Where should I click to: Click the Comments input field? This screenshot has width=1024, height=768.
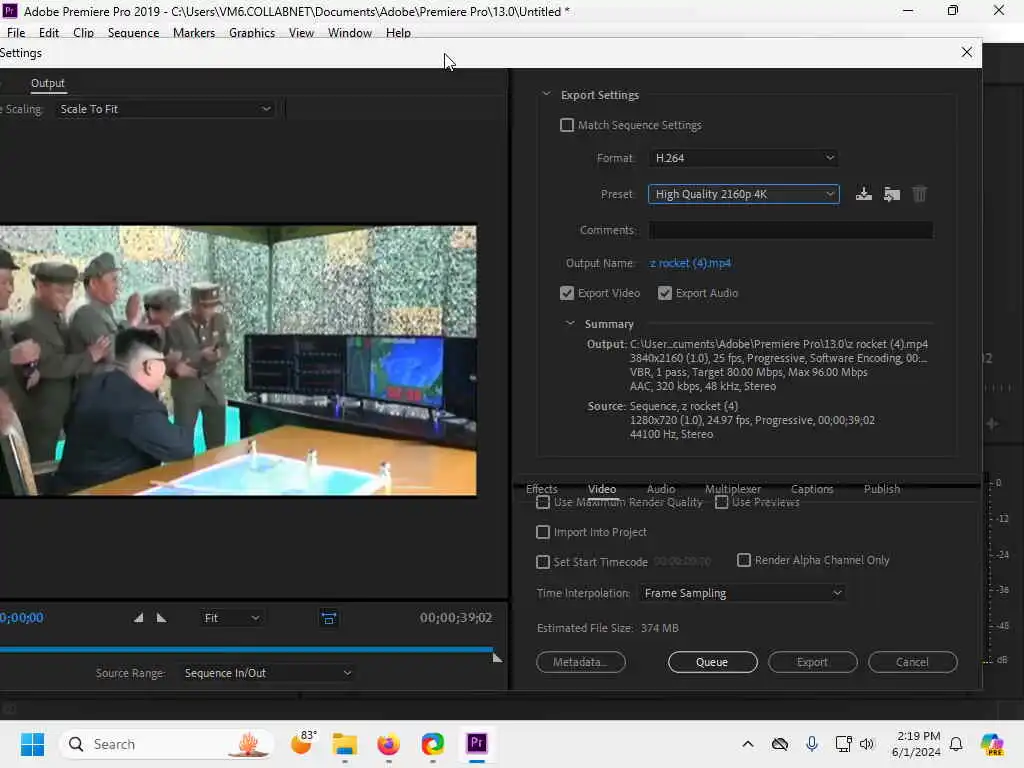coord(791,230)
